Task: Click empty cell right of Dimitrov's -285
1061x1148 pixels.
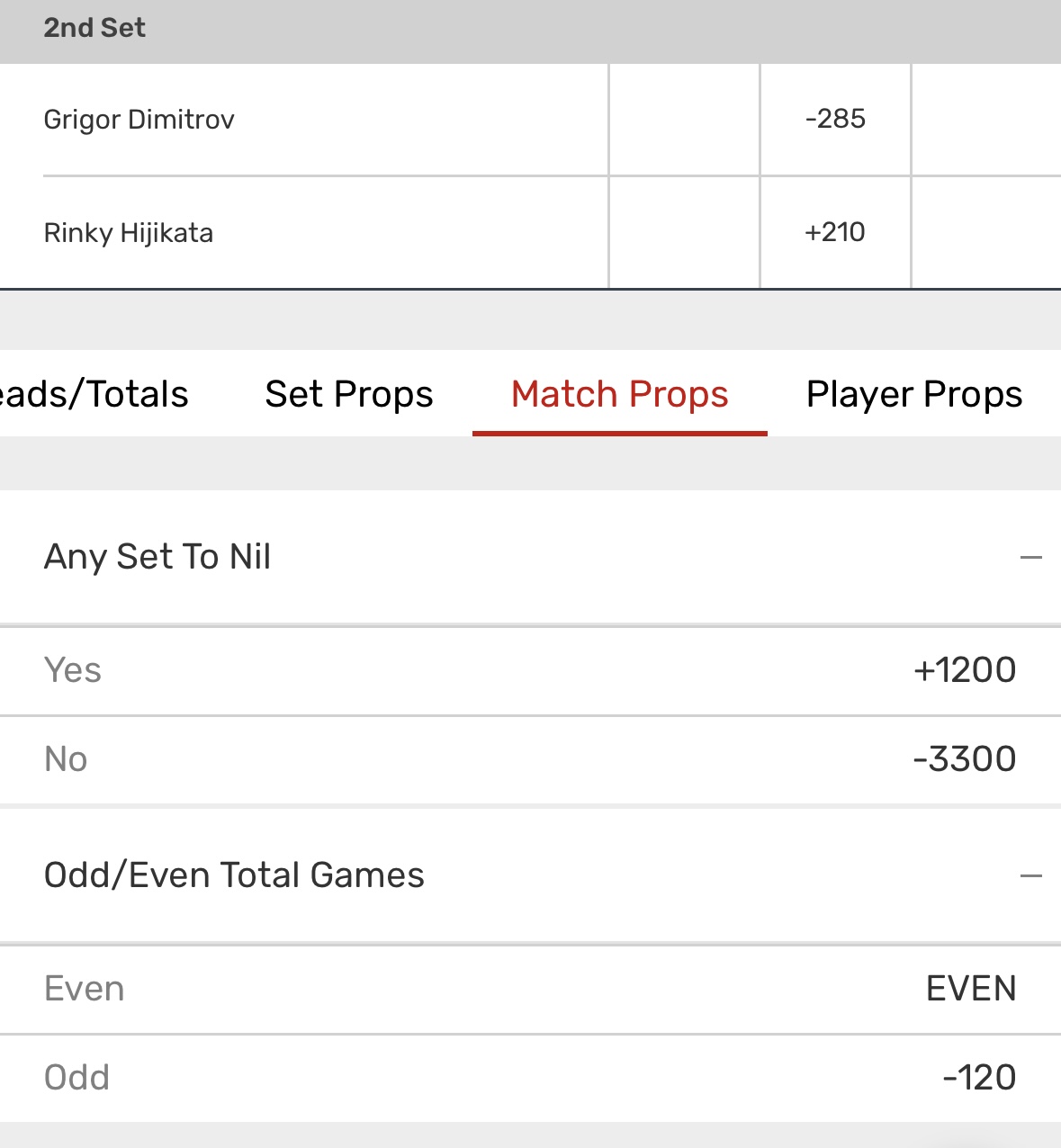Action: 986,119
